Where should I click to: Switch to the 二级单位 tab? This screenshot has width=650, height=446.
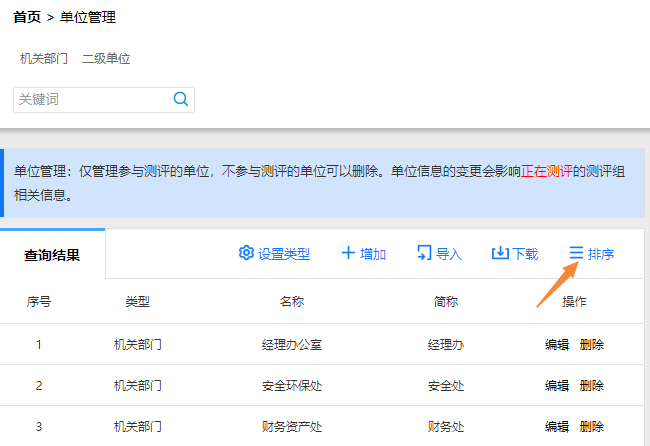point(106,58)
